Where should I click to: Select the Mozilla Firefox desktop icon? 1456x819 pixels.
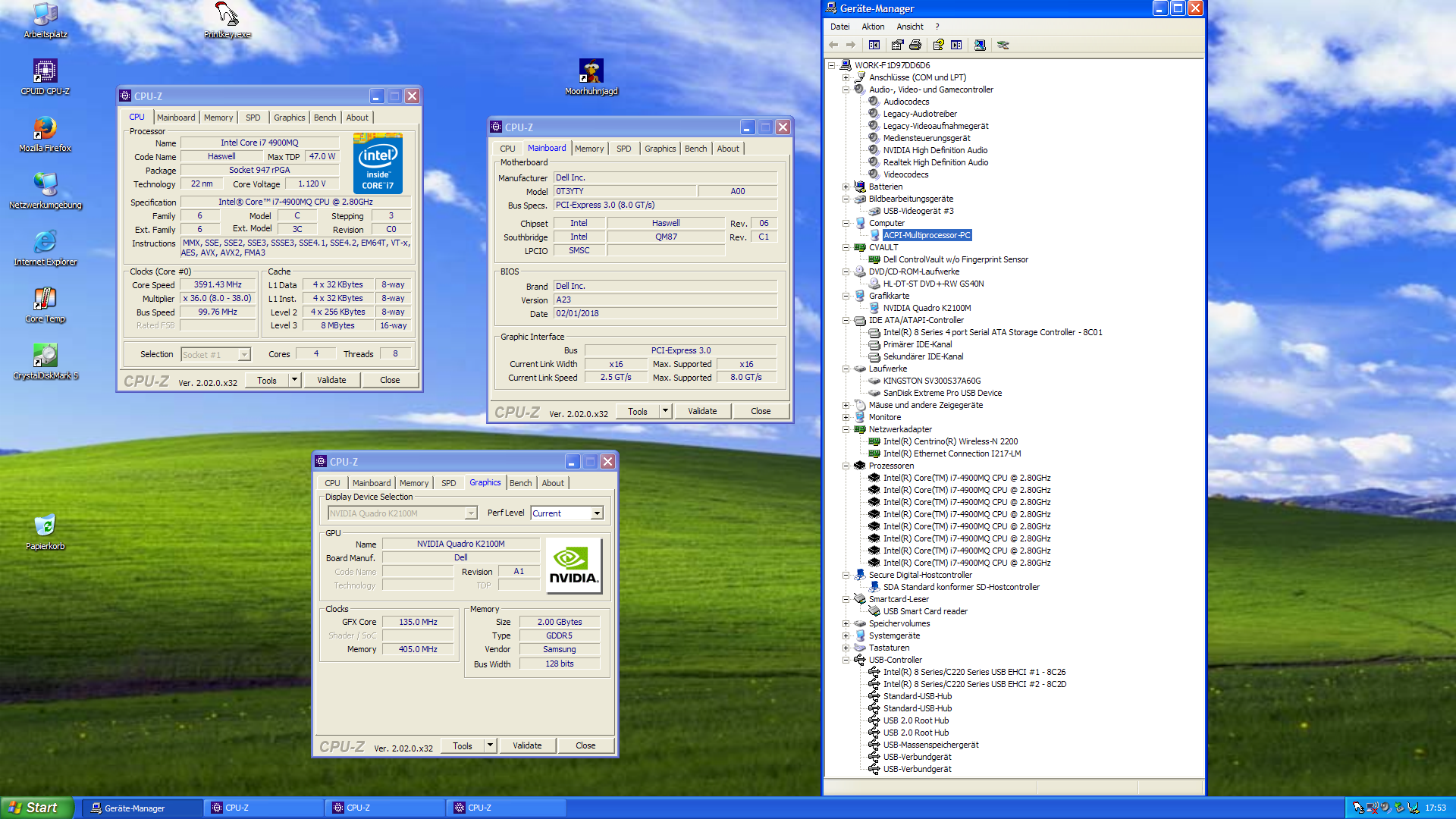45,134
